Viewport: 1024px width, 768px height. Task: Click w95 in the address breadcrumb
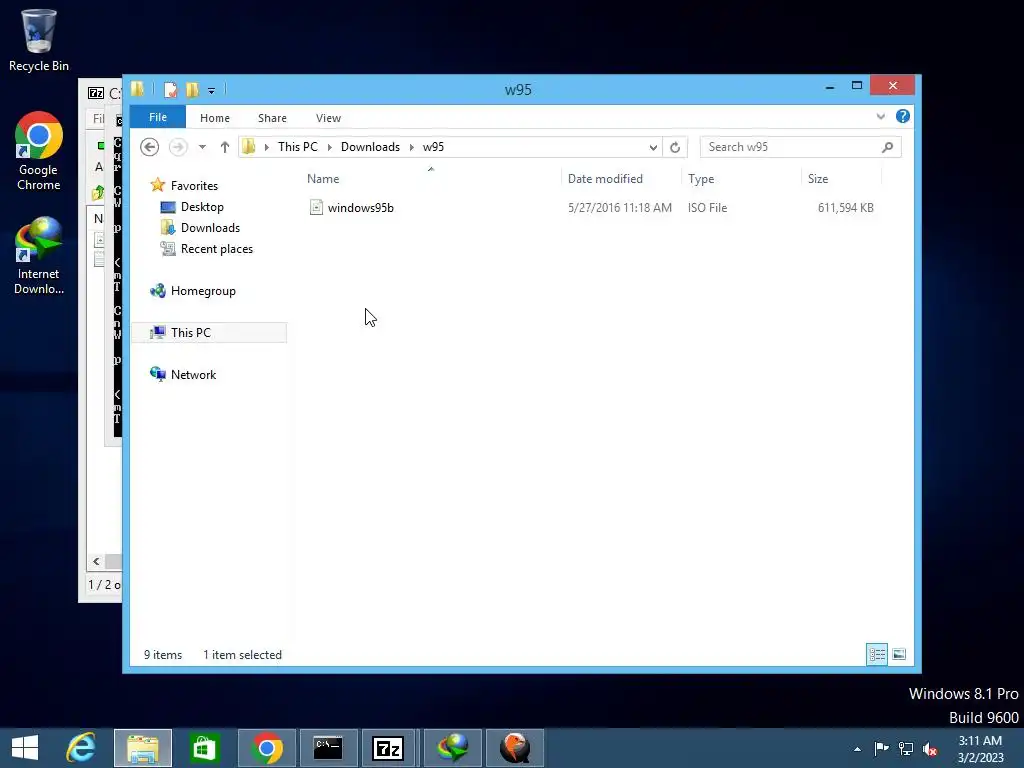(x=433, y=147)
